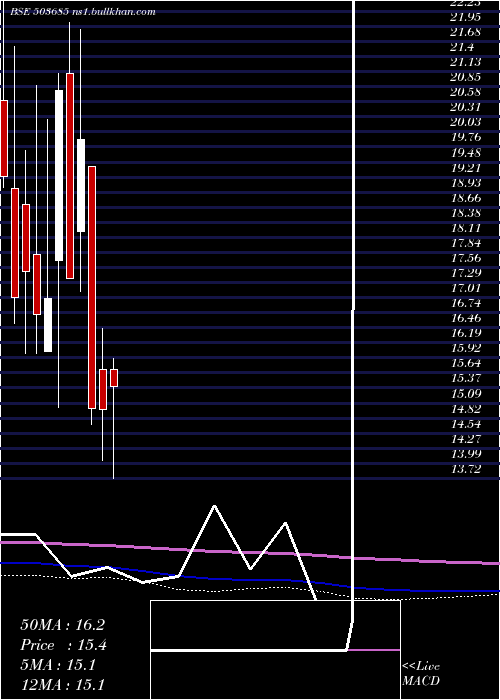
Task: Click the long red candle dropping to 15.09
Action: [x=92, y=287]
